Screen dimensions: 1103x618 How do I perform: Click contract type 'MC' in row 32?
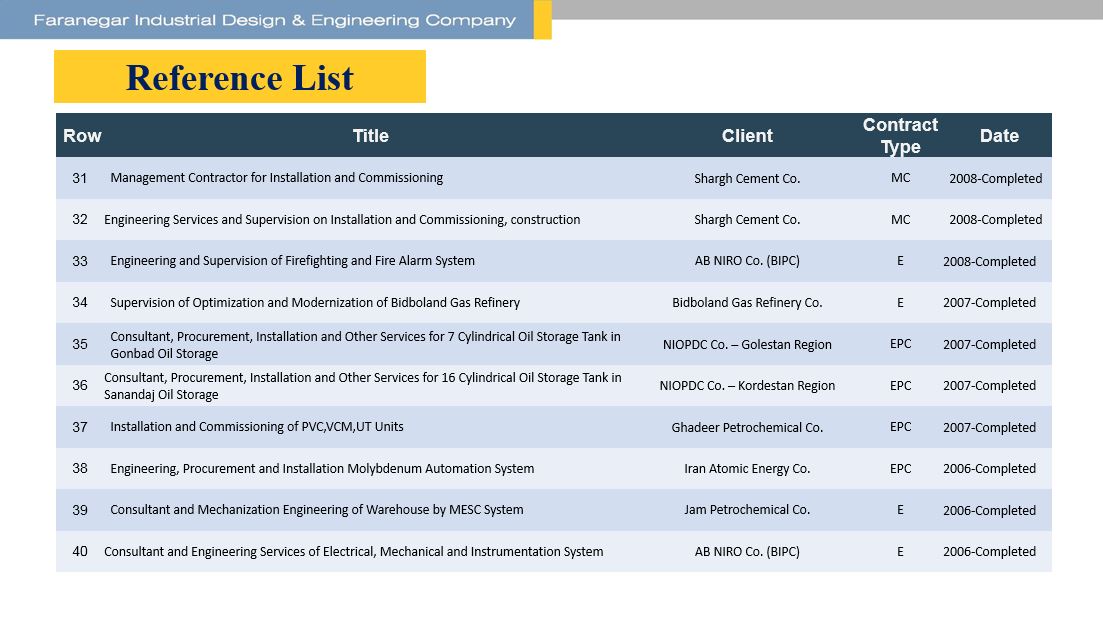pos(900,219)
